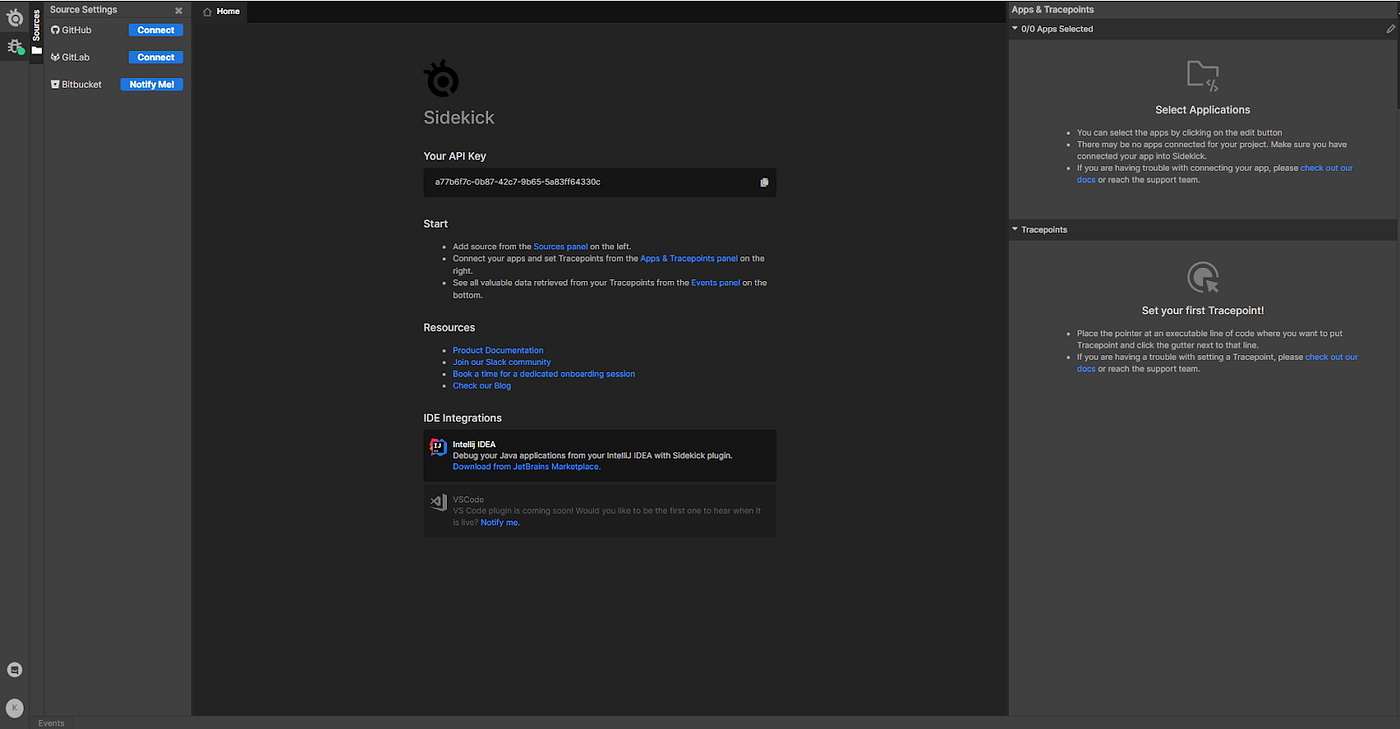Open the Events panel link
The image size is (1400, 729).
716,282
